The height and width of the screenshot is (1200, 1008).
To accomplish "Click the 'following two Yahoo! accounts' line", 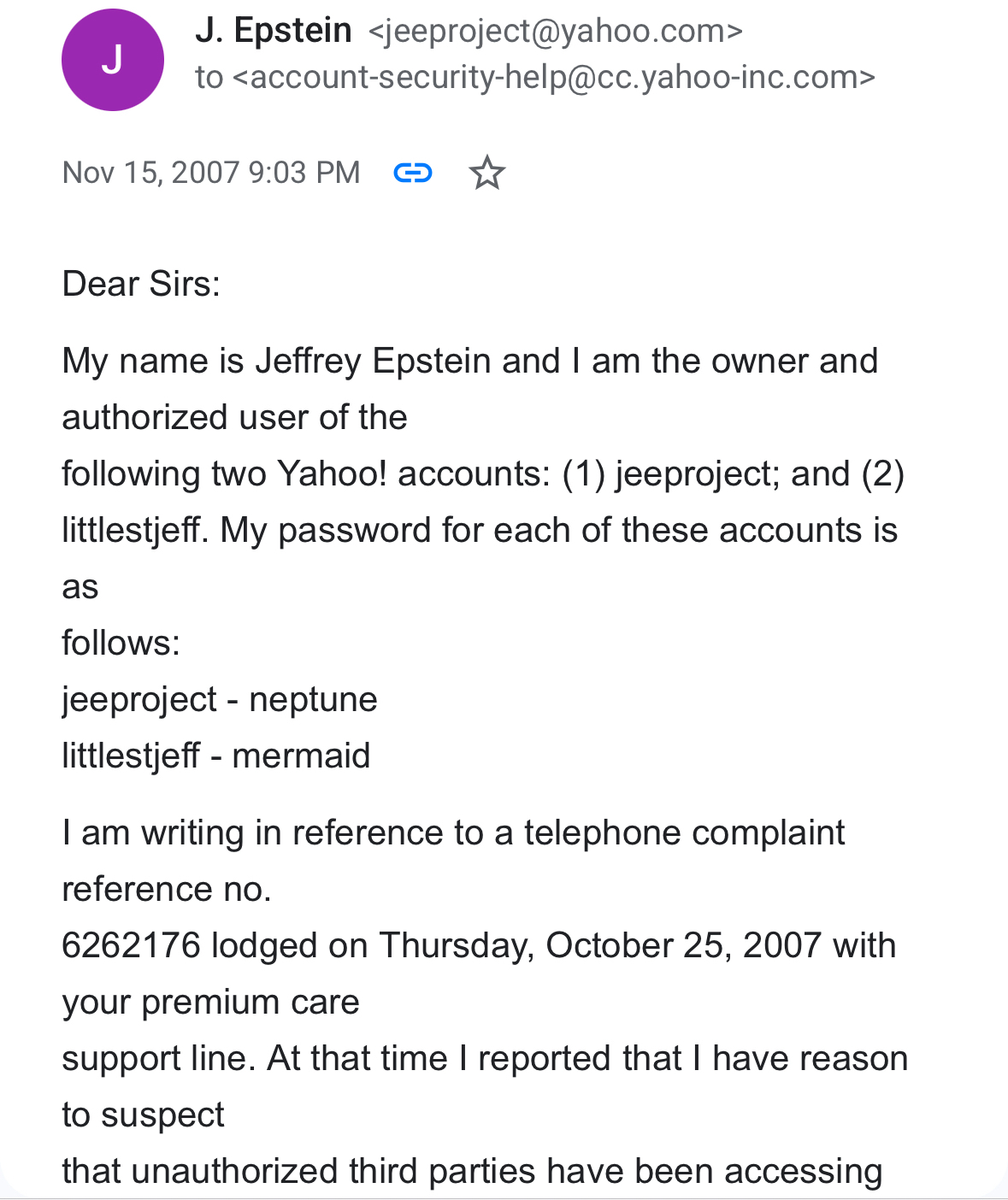I will point(482,474).
